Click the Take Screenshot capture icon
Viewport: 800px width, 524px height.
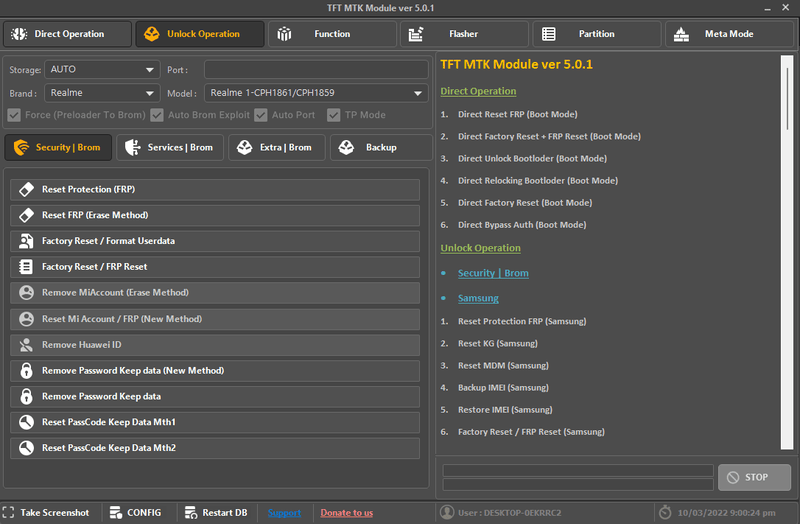[x=8, y=512]
